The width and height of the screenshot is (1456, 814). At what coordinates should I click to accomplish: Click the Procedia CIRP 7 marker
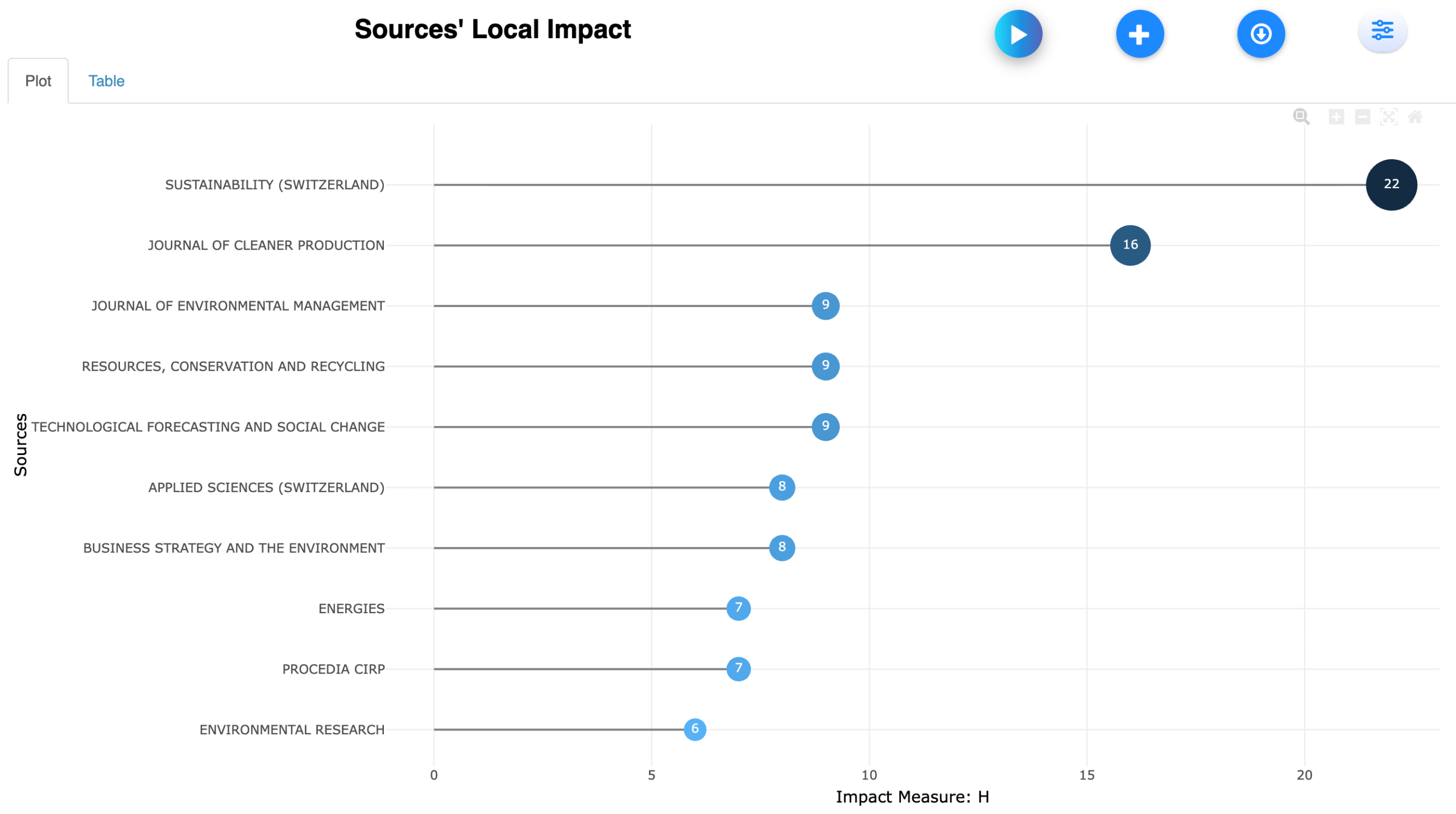click(x=738, y=668)
